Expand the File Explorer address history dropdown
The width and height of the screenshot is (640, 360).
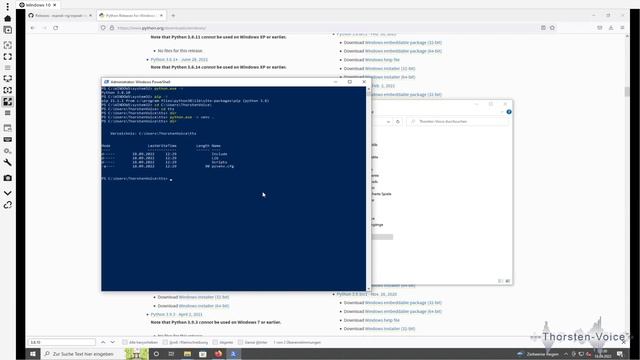388,122
